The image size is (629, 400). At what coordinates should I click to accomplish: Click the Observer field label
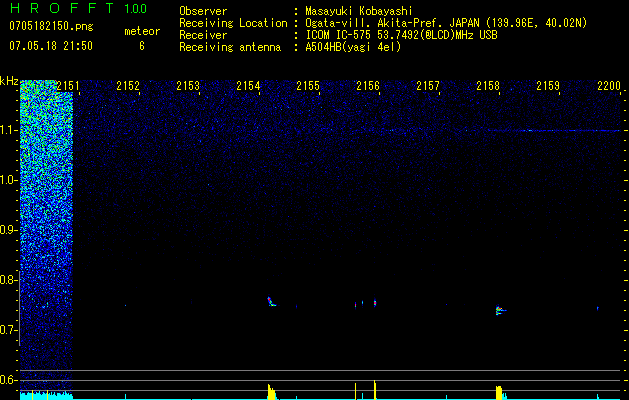[x=203, y=11]
